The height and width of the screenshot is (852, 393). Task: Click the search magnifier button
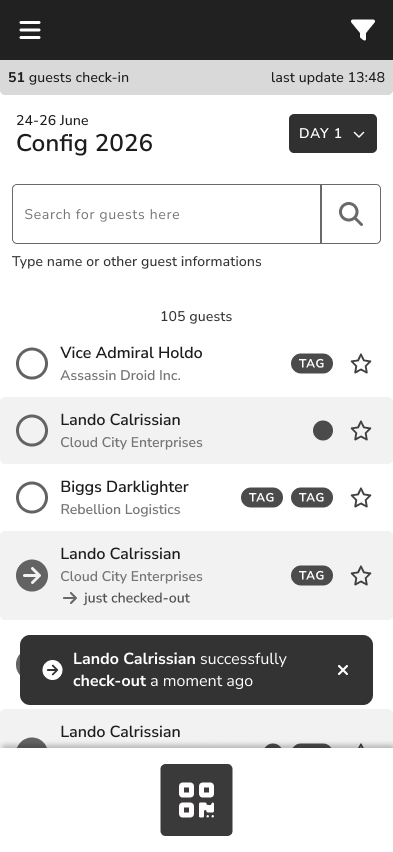tap(351, 214)
